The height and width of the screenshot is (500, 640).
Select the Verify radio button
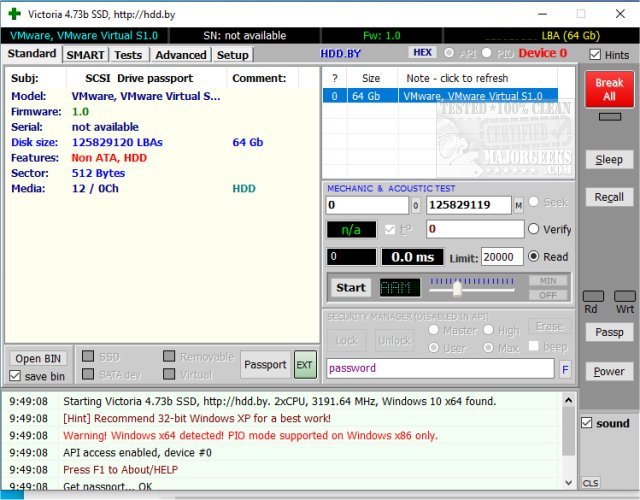(533, 229)
